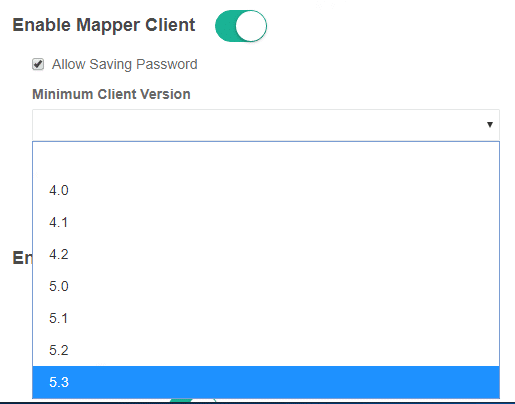Click the partially hidden heading behind the list

(x=22, y=258)
